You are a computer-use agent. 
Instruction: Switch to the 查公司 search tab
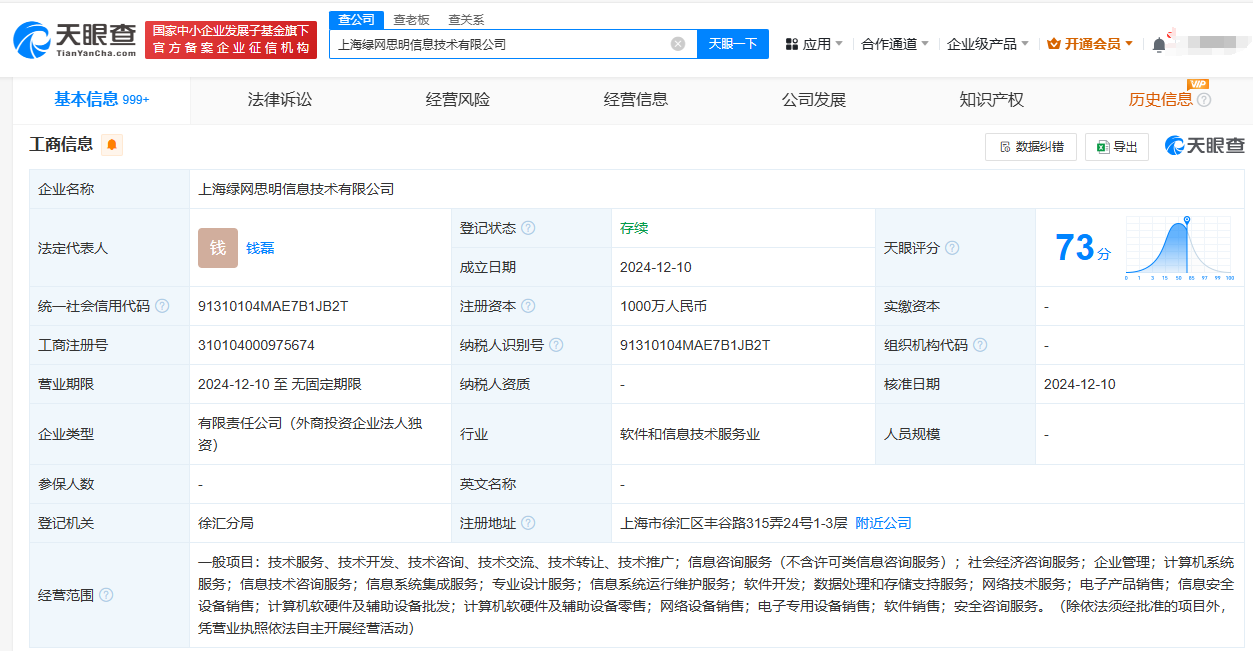tap(356, 19)
